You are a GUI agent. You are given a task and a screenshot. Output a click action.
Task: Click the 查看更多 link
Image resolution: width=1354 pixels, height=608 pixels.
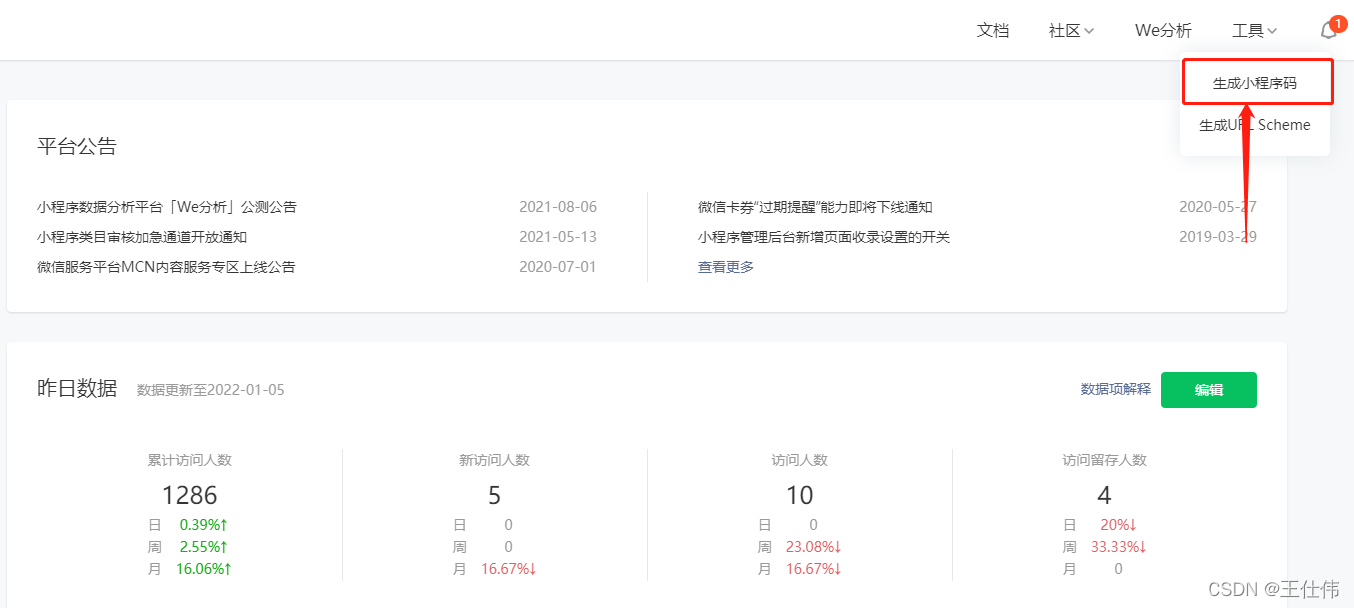726,267
